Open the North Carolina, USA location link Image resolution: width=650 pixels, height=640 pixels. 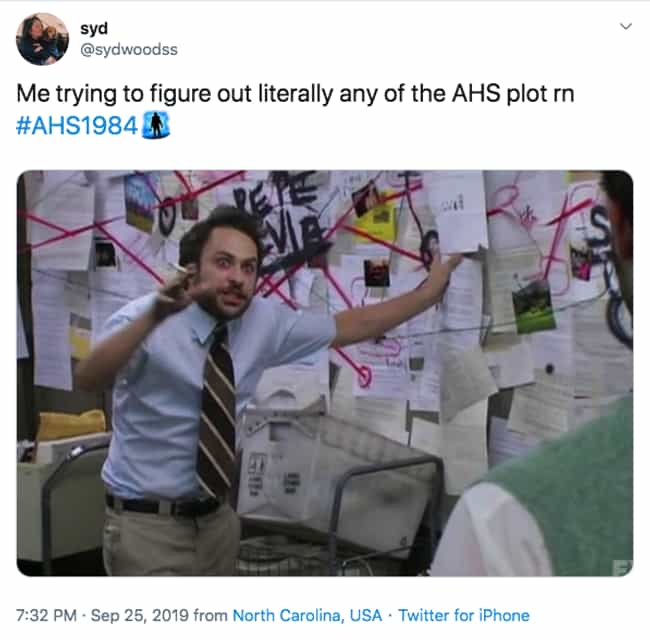(307, 616)
